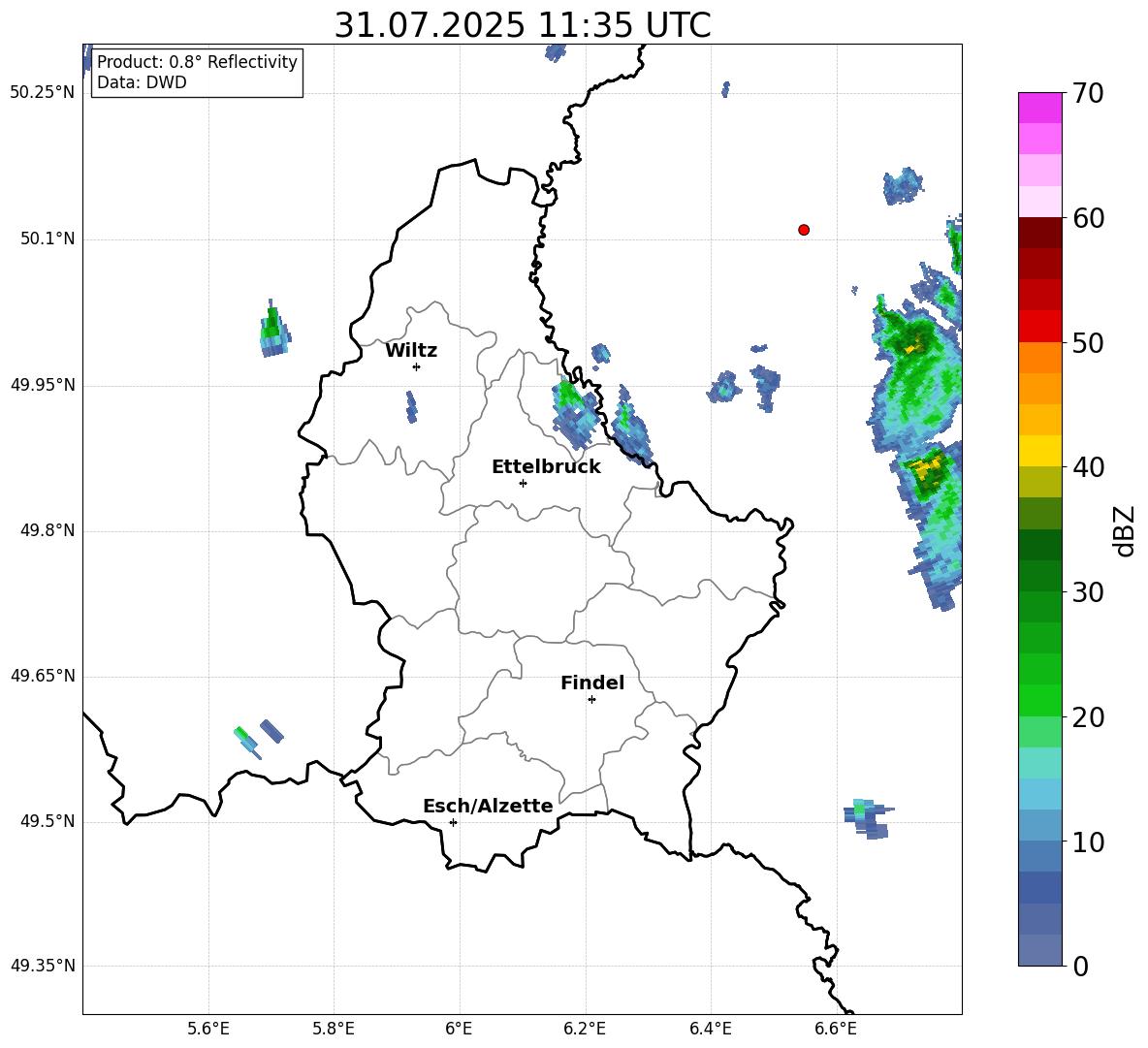
Task: Click the 49.5°N latitude label
Action: pyautogui.click(x=48, y=822)
